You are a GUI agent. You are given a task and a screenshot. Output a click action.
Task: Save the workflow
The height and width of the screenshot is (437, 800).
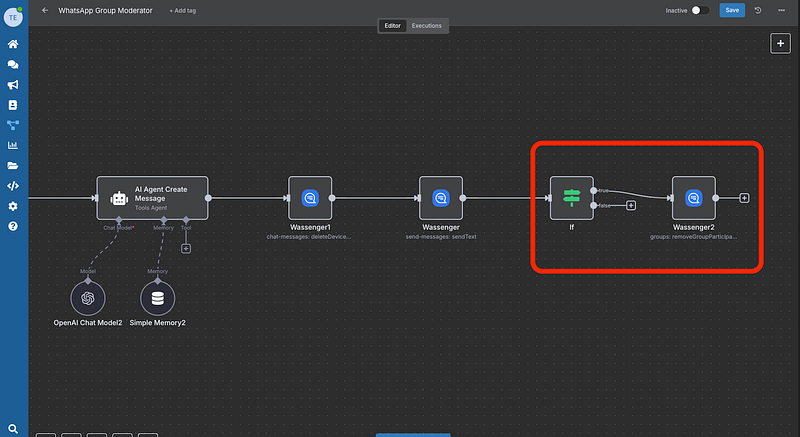pos(732,10)
